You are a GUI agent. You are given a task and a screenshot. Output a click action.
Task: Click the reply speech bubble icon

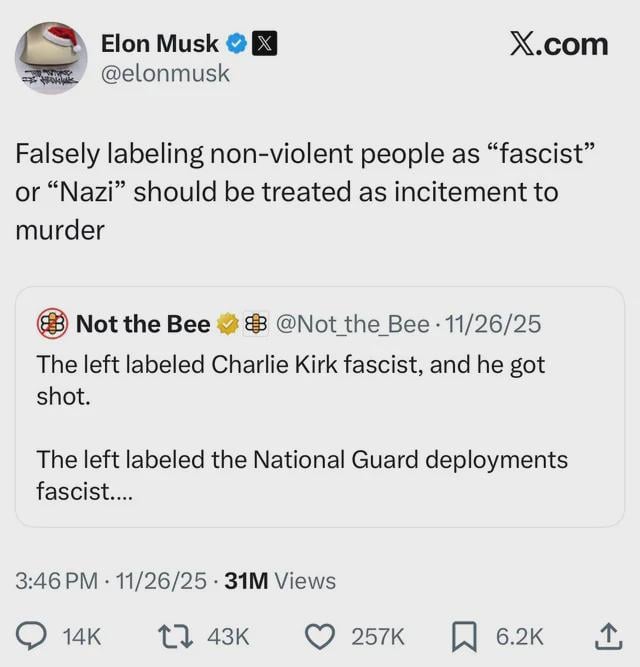coord(34,635)
